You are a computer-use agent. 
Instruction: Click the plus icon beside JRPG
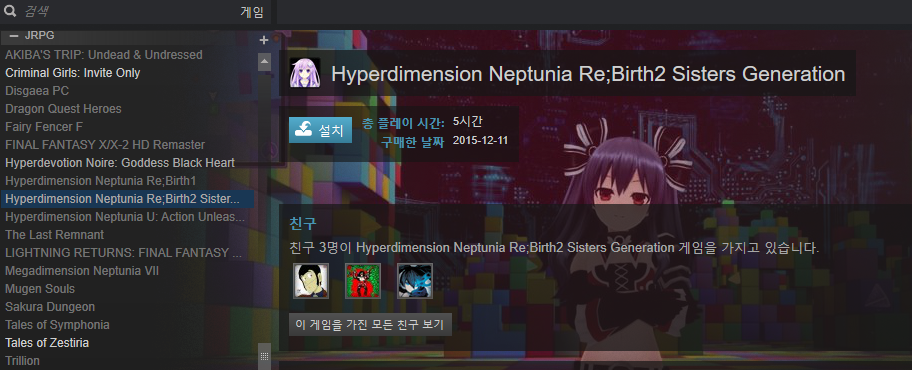point(263,40)
